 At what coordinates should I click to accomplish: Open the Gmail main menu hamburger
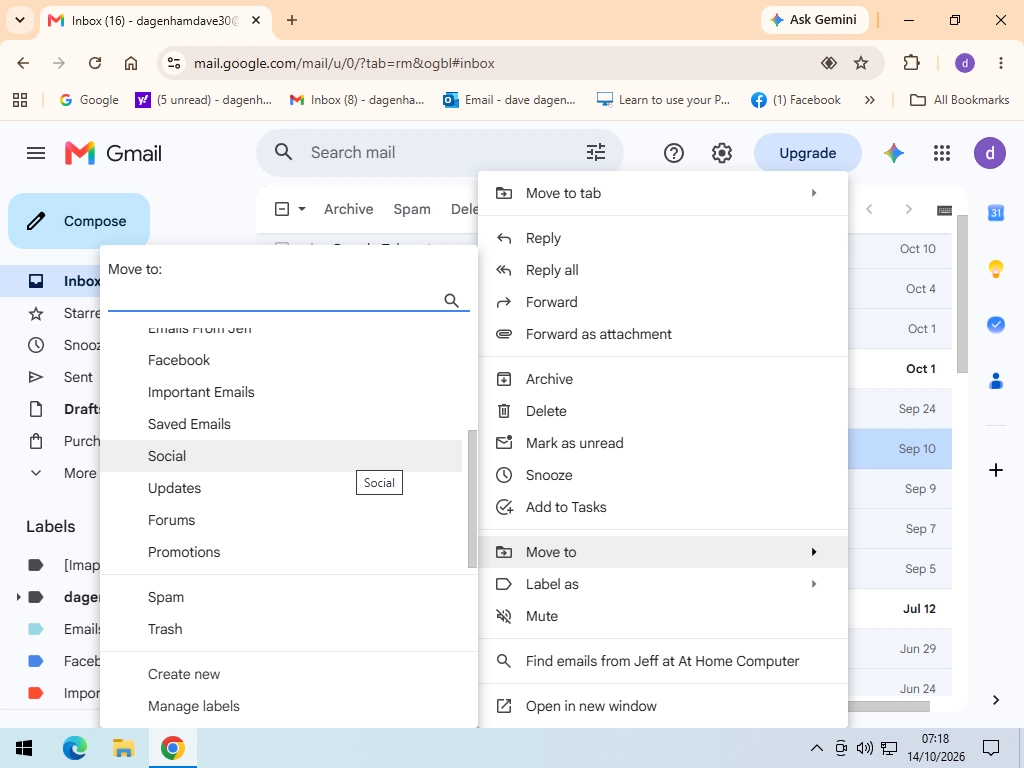point(36,153)
